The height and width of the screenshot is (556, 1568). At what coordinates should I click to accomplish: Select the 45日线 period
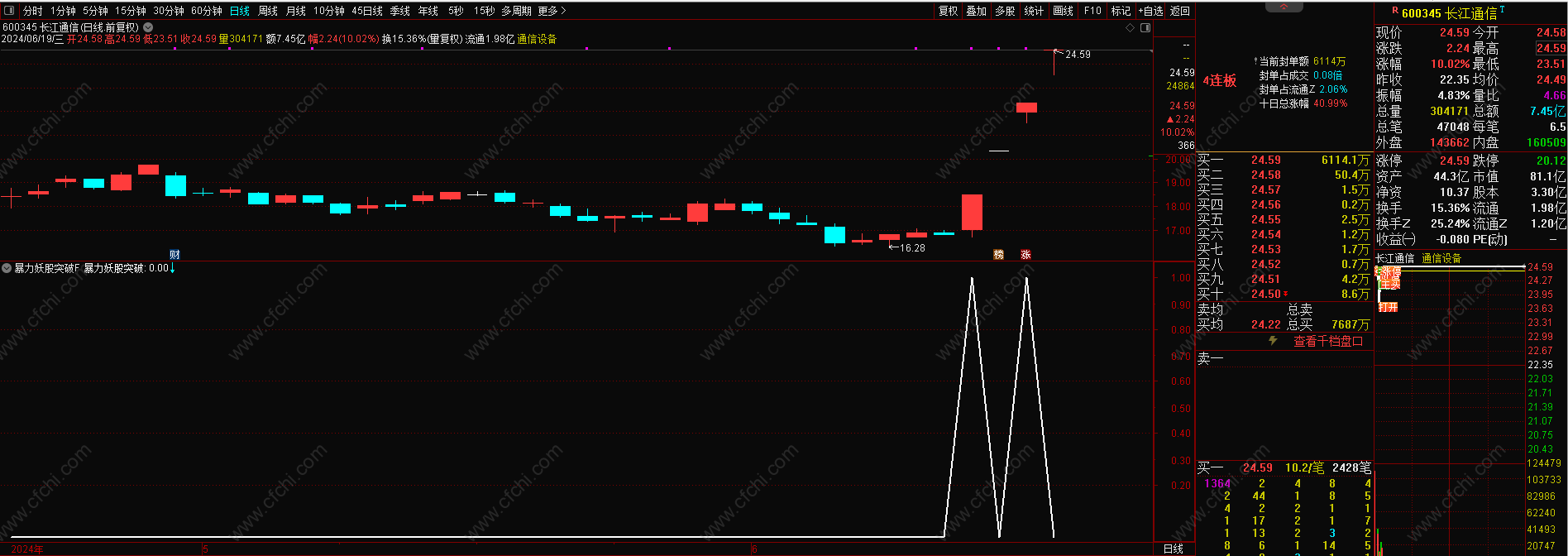[367, 11]
